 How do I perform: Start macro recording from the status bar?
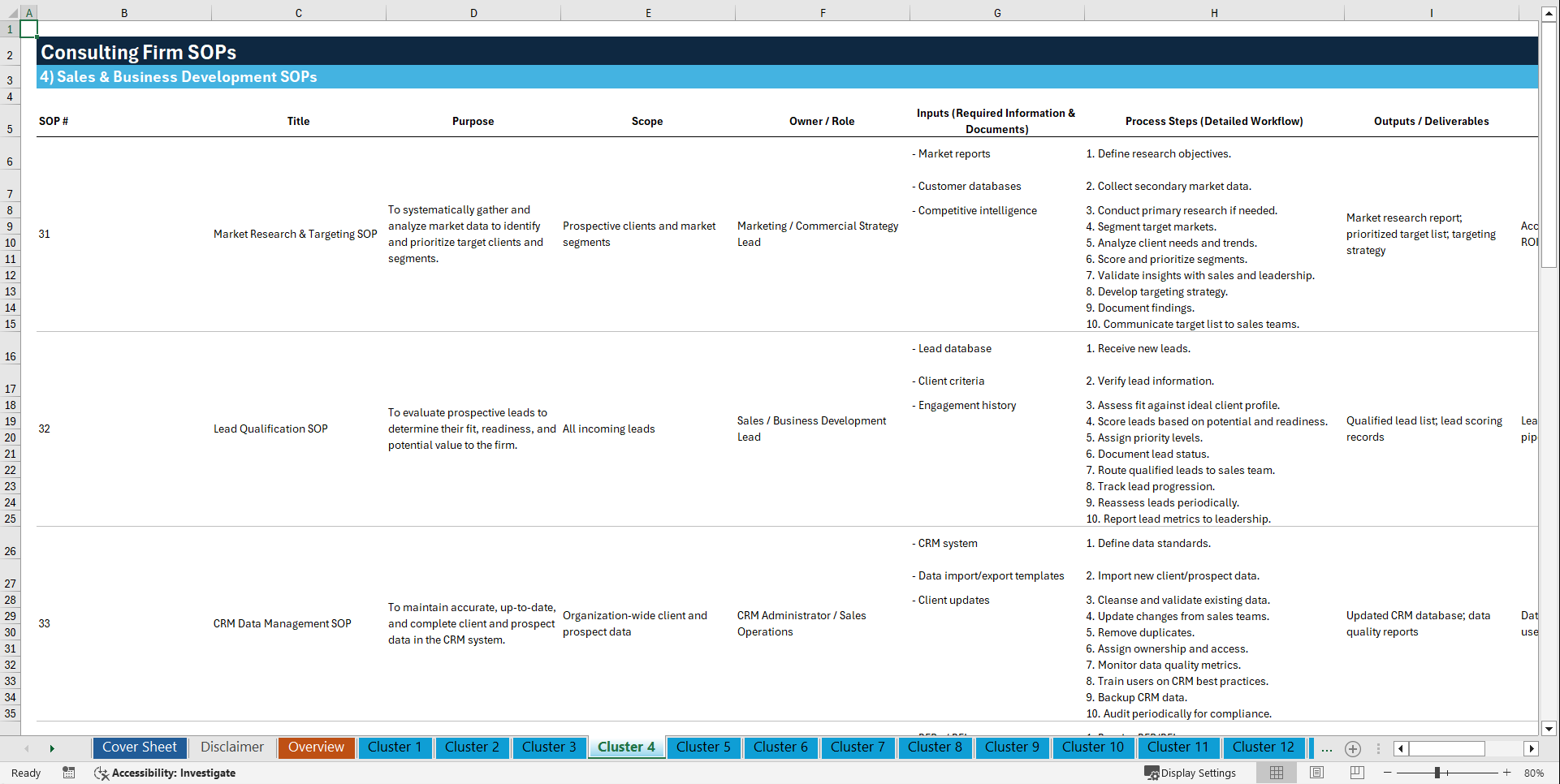point(69,773)
